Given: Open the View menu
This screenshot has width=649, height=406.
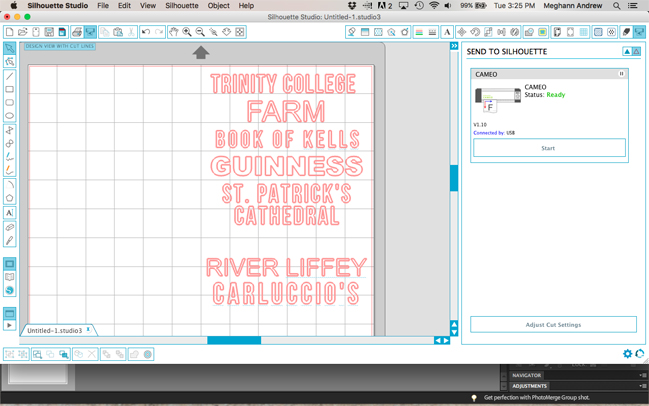Looking at the screenshot, I should point(148,5).
